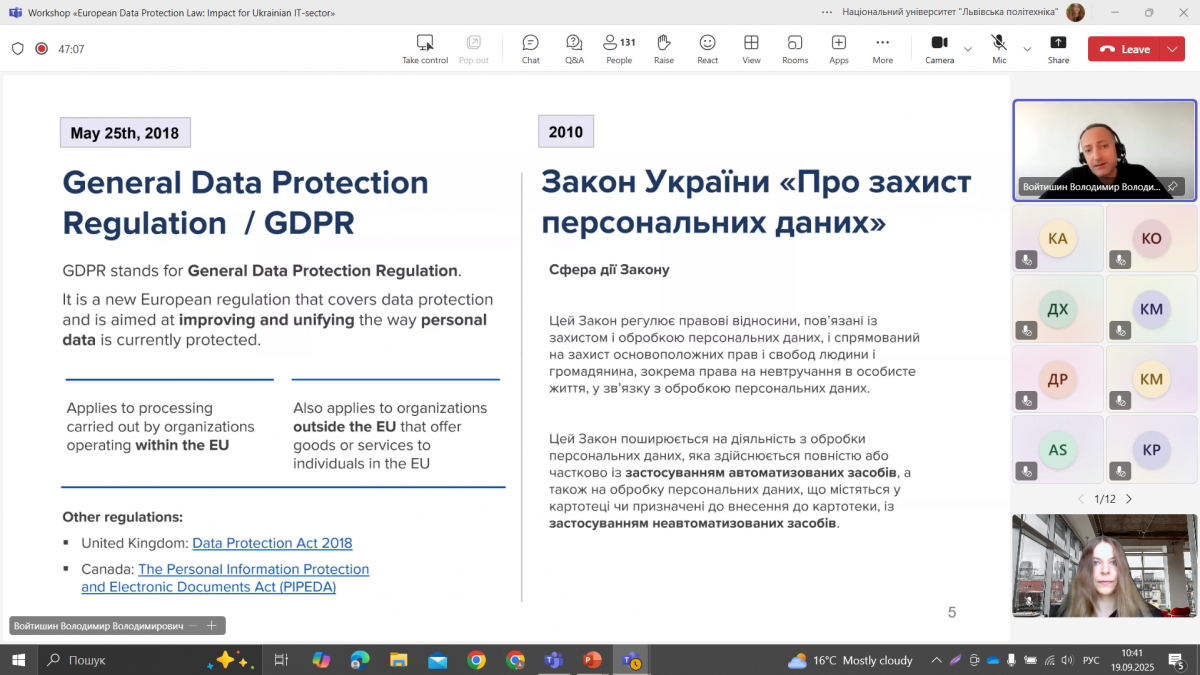Change layout via the View icon
1200x675 pixels.
[x=751, y=47]
